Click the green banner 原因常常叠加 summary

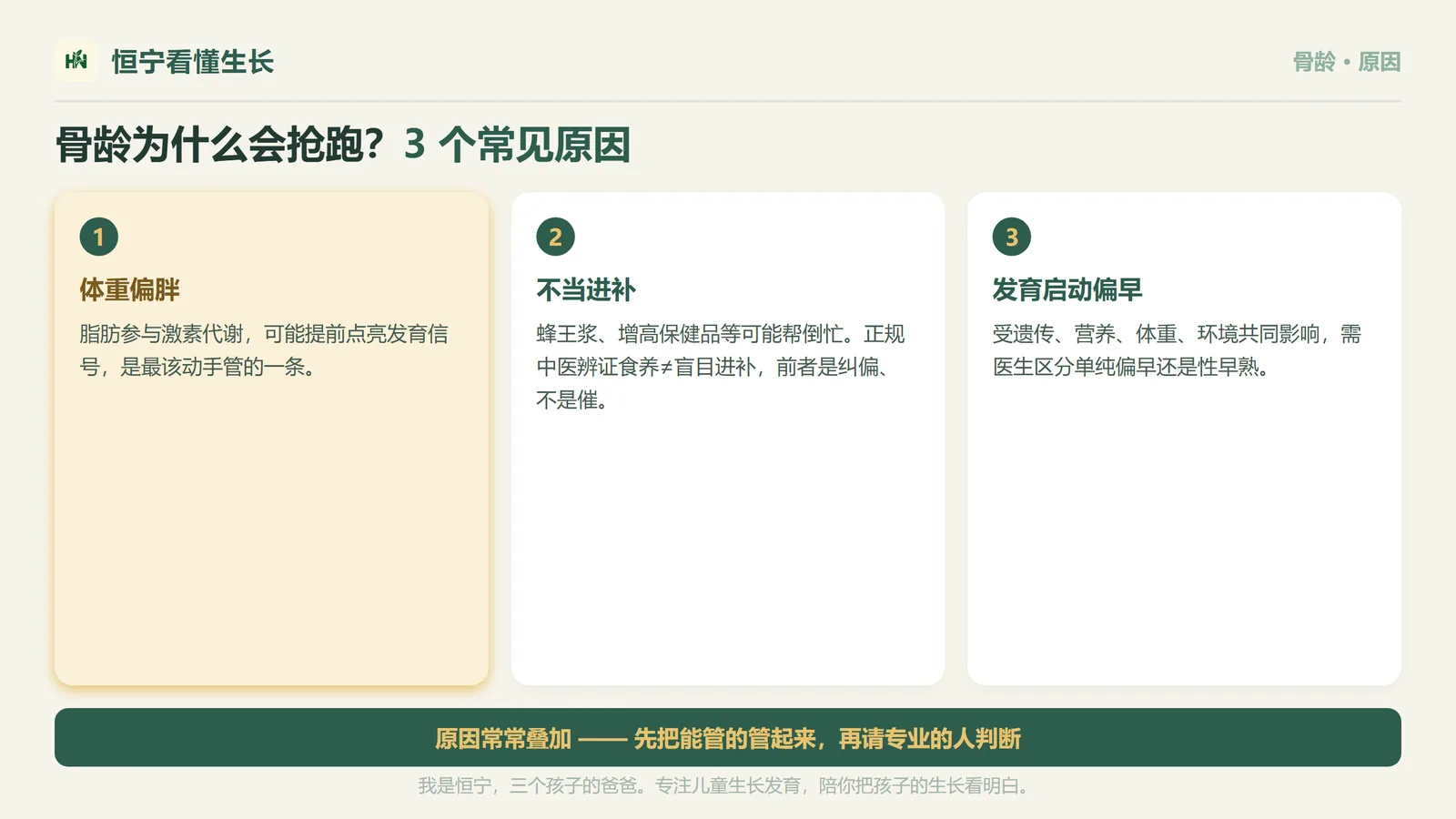[728, 737]
